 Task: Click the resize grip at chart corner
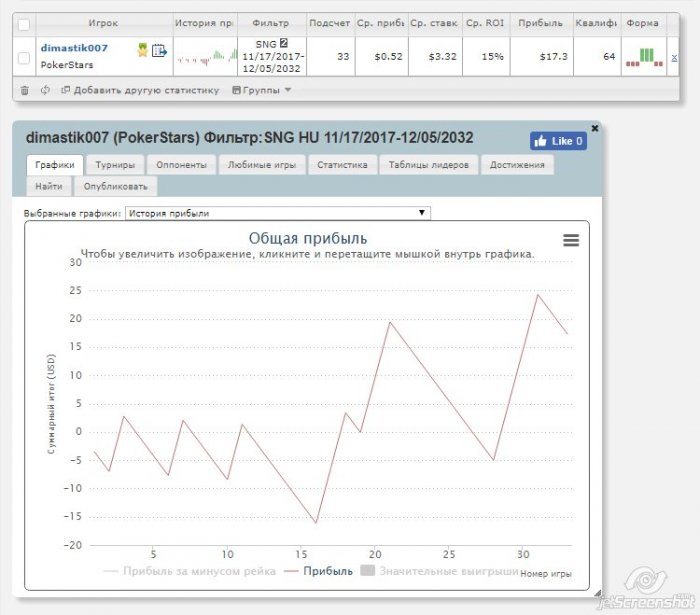click(597, 593)
